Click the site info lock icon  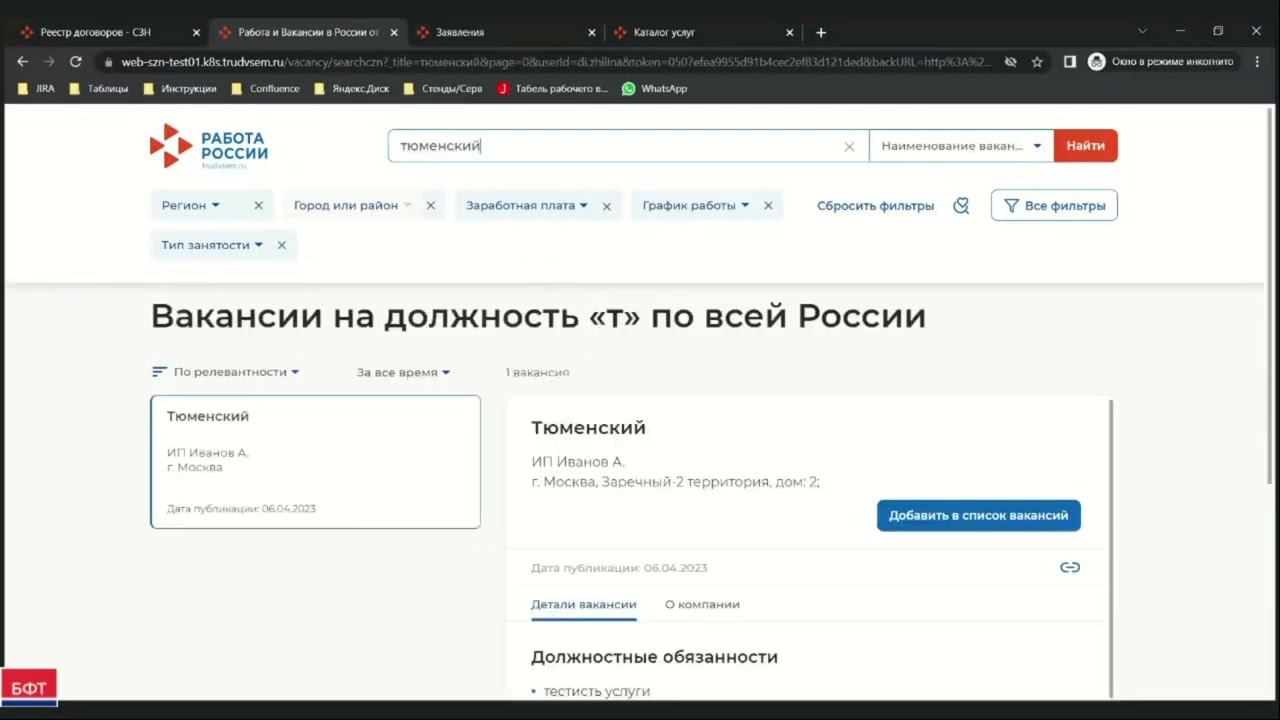(108, 62)
